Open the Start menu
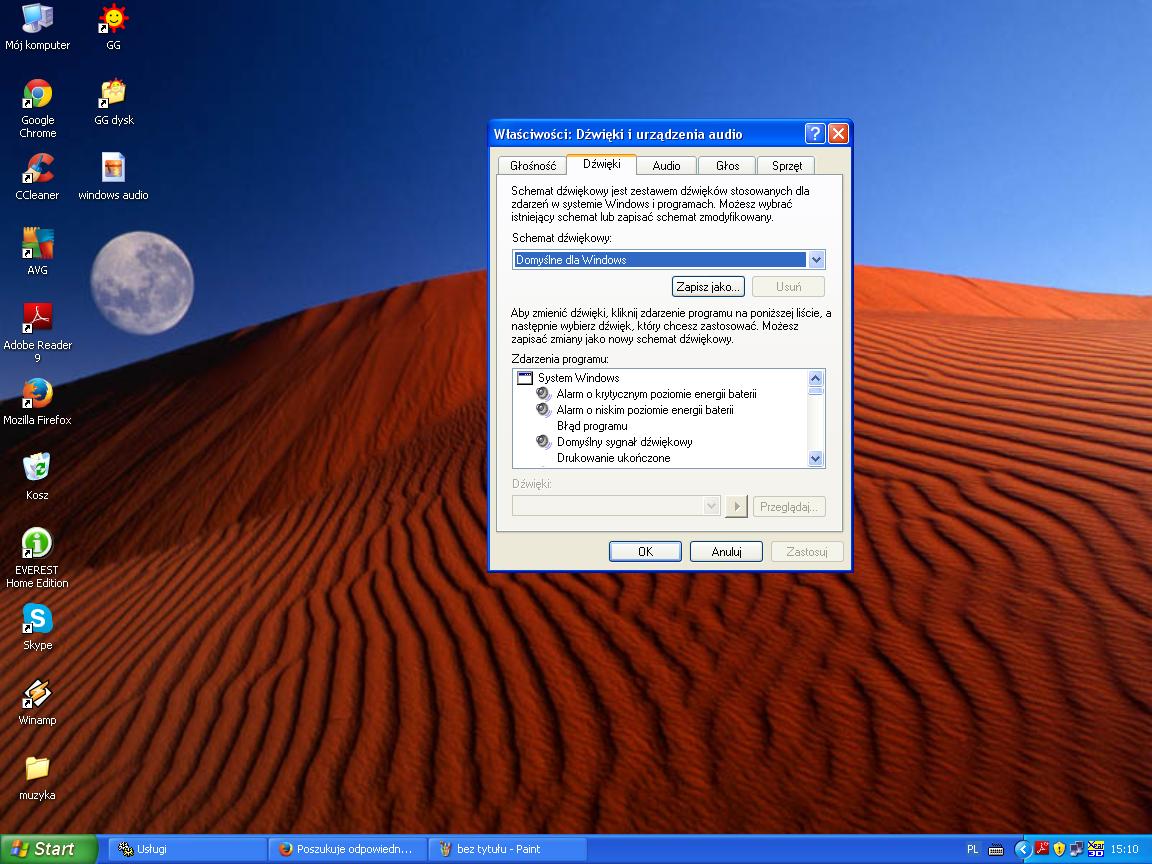This screenshot has height=864, width=1152. tap(48, 849)
